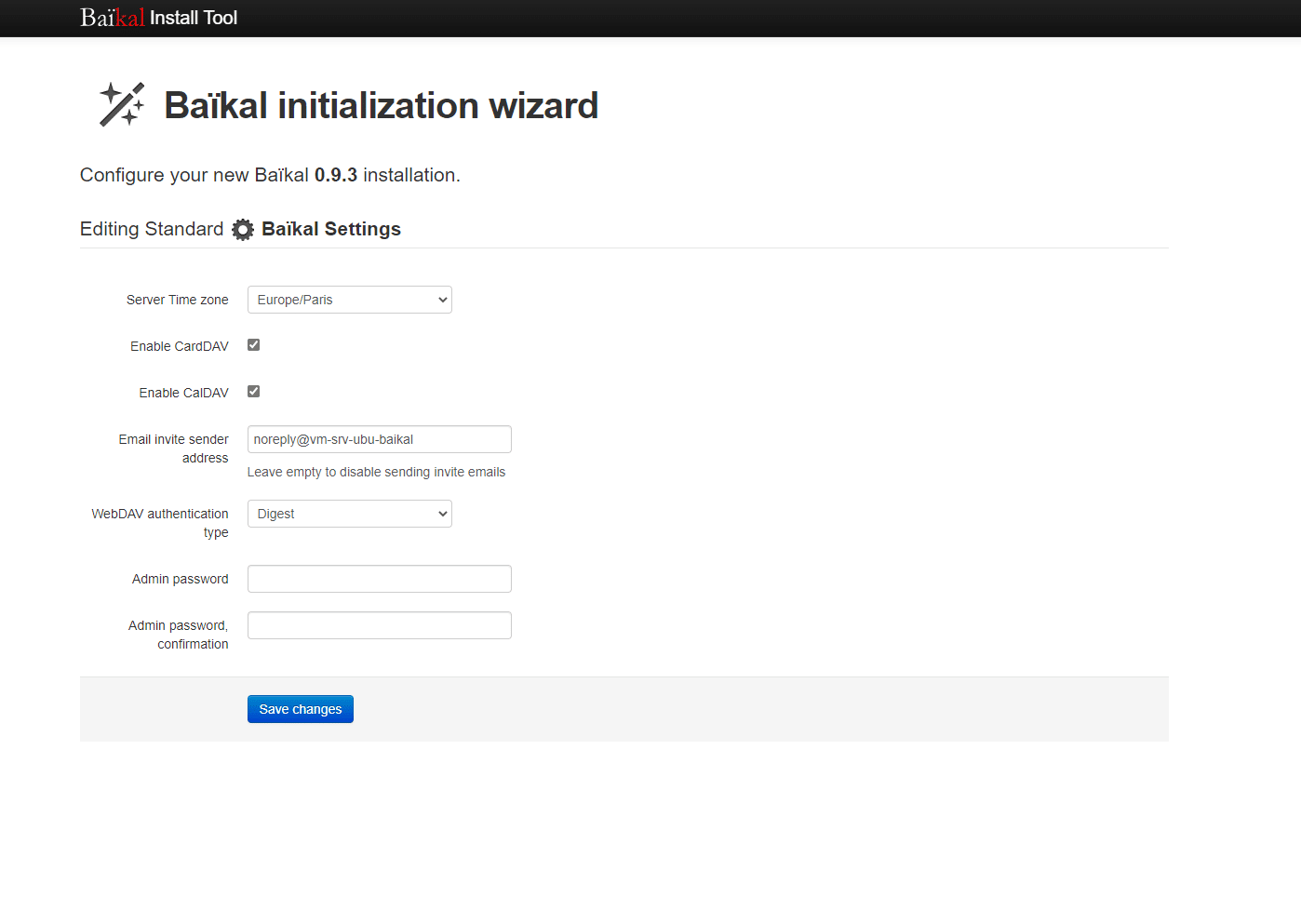The width and height of the screenshot is (1301, 924).
Task: Click the Save changes button
Action: tap(300, 709)
